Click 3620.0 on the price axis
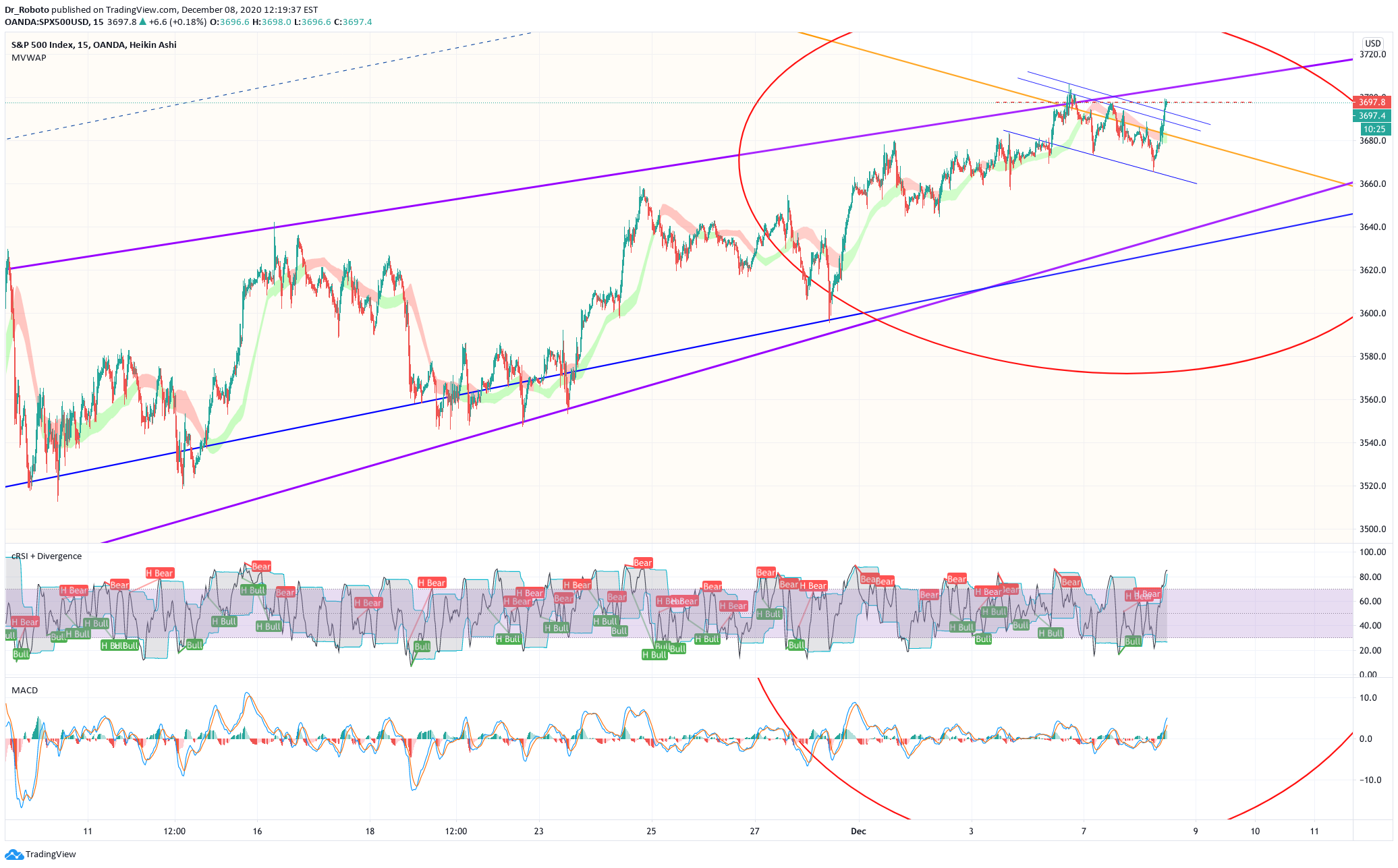Viewport: 1398px width, 868px height. point(1372,270)
